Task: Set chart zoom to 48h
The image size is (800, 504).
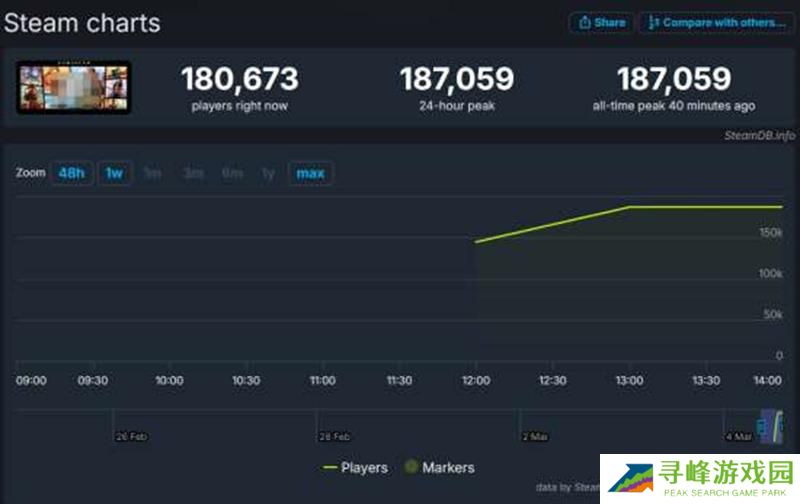Action: 71,173
